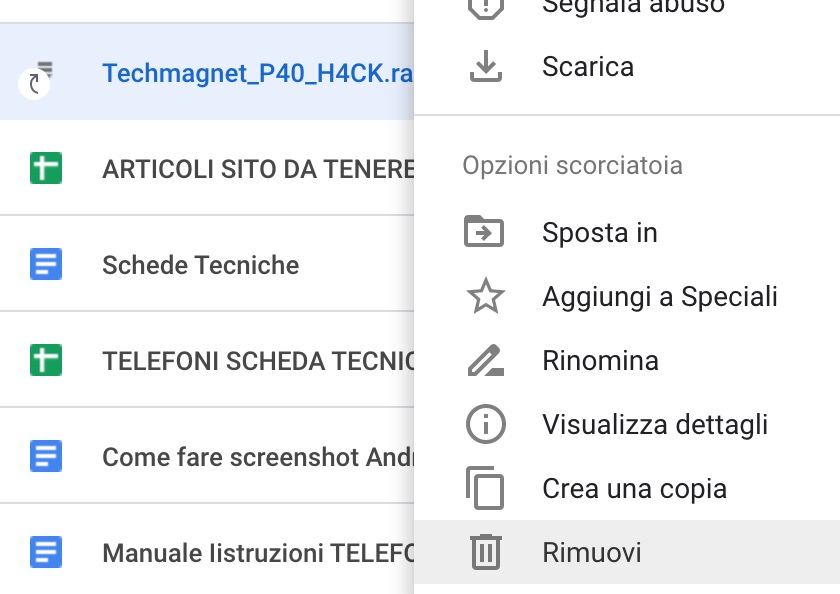Click the Sposta in folder icon
Viewport: 840px width, 594px height.
click(485, 233)
